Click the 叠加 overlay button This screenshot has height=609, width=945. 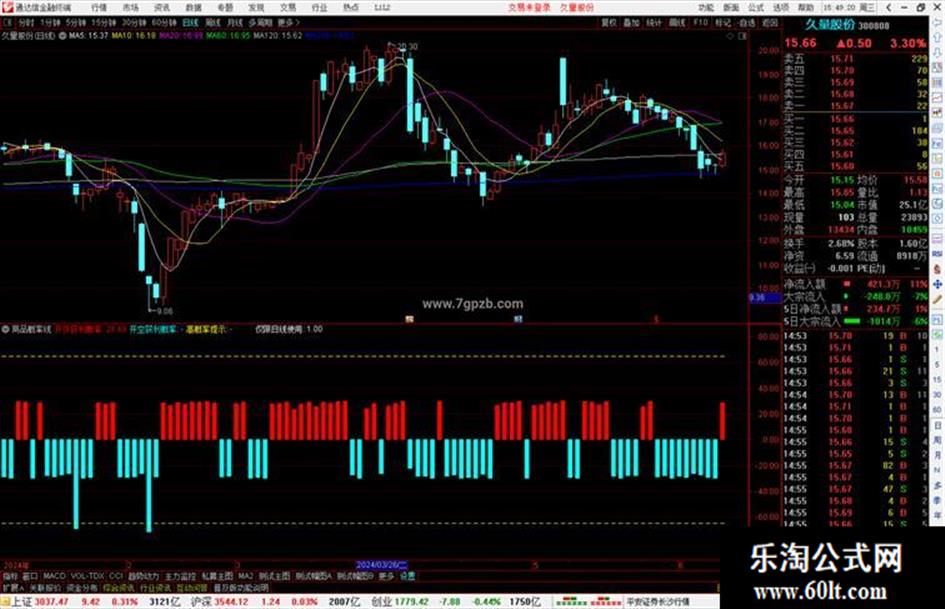coord(631,22)
